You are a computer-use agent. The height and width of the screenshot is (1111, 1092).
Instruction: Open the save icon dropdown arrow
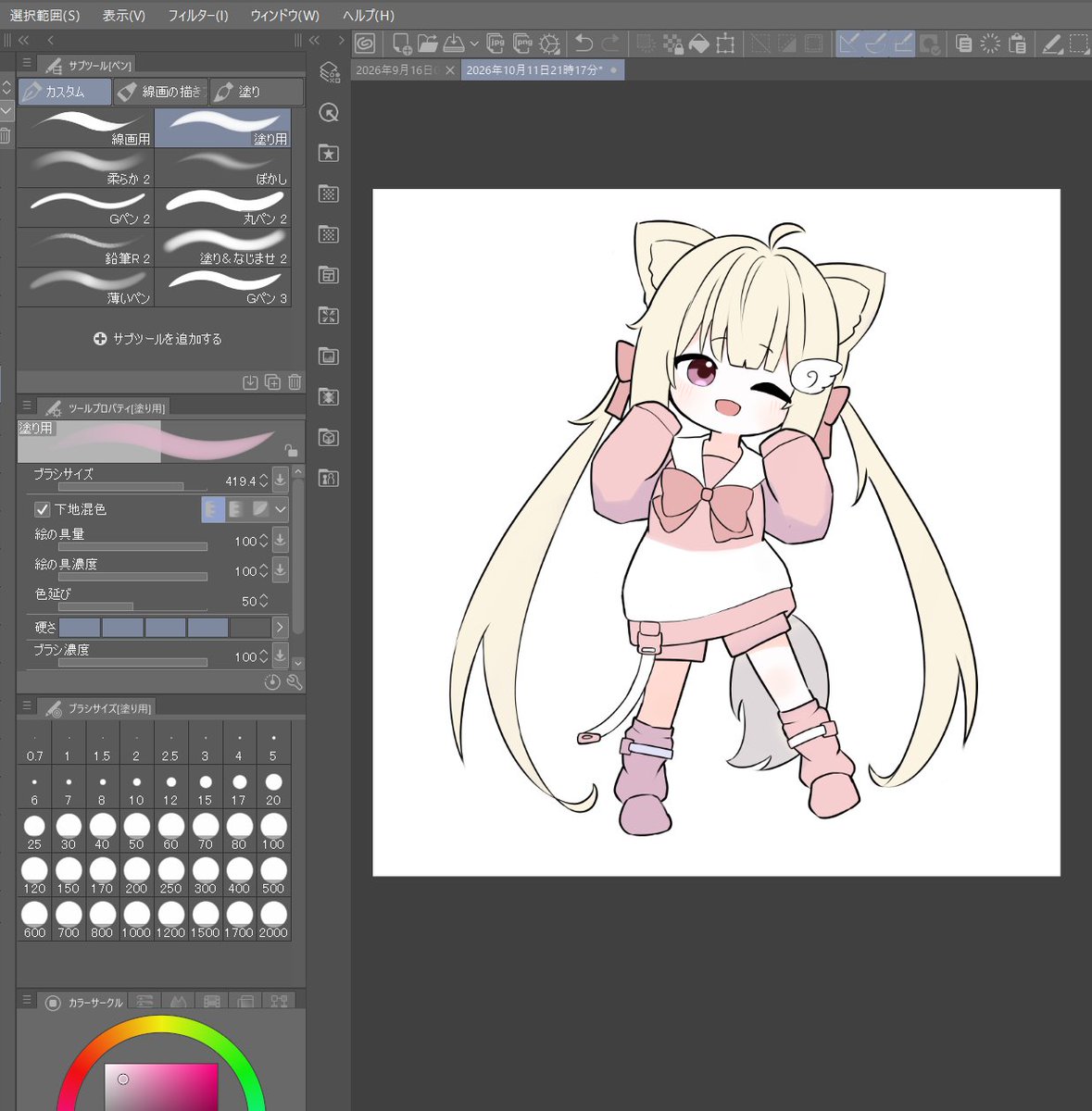(x=474, y=44)
